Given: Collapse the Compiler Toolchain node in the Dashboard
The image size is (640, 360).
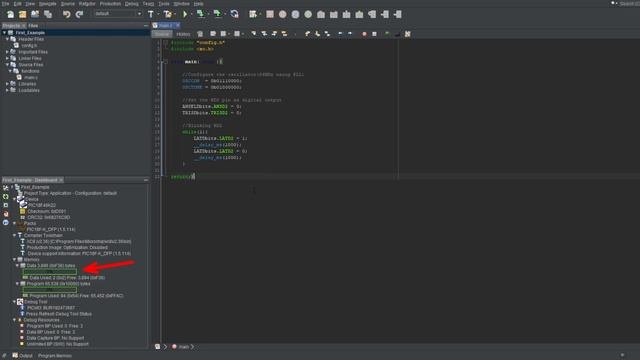Looking at the screenshot, I should (x=14, y=236).
